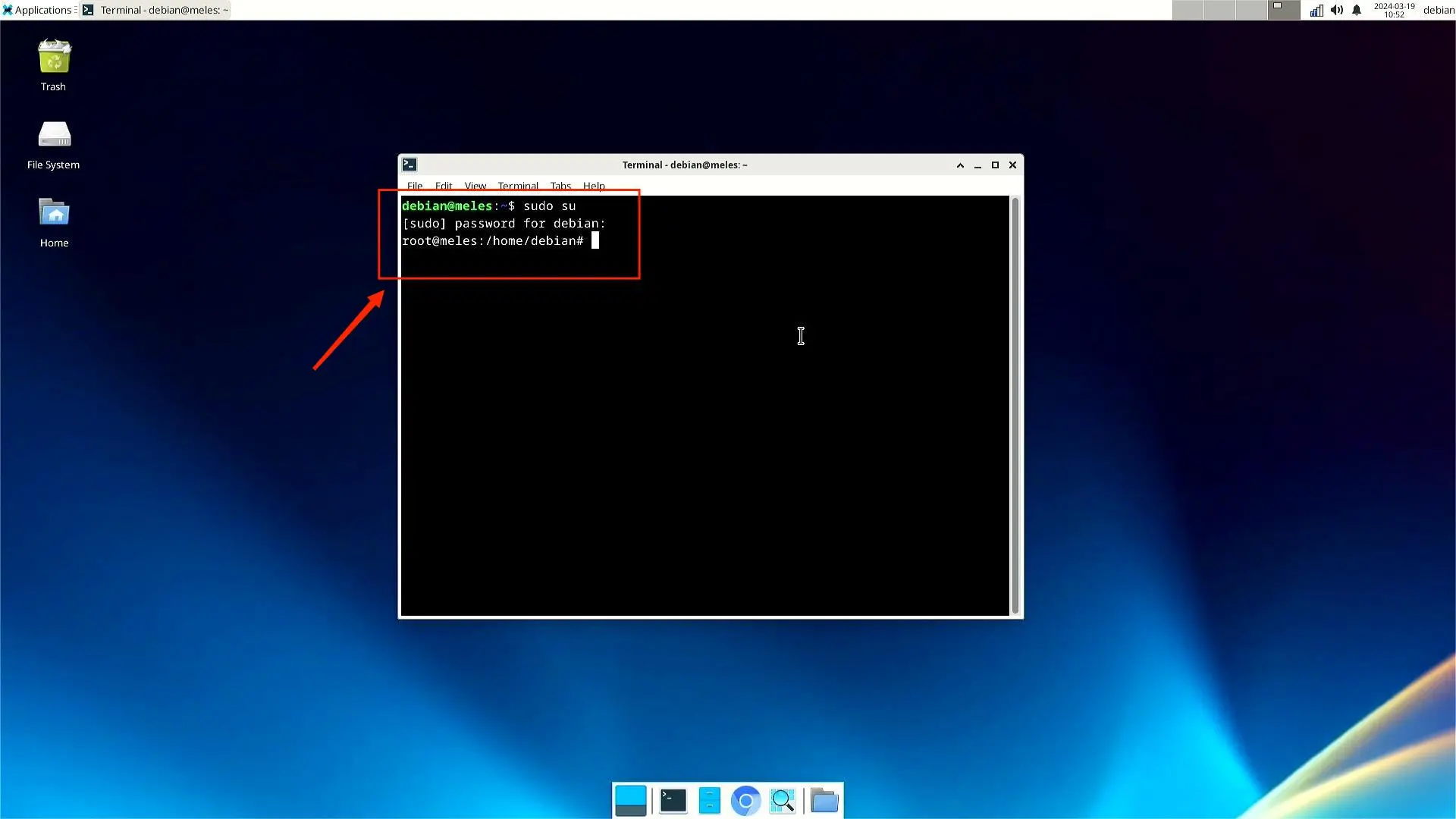Launch Terminal emulator from the dock

(x=673, y=801)
